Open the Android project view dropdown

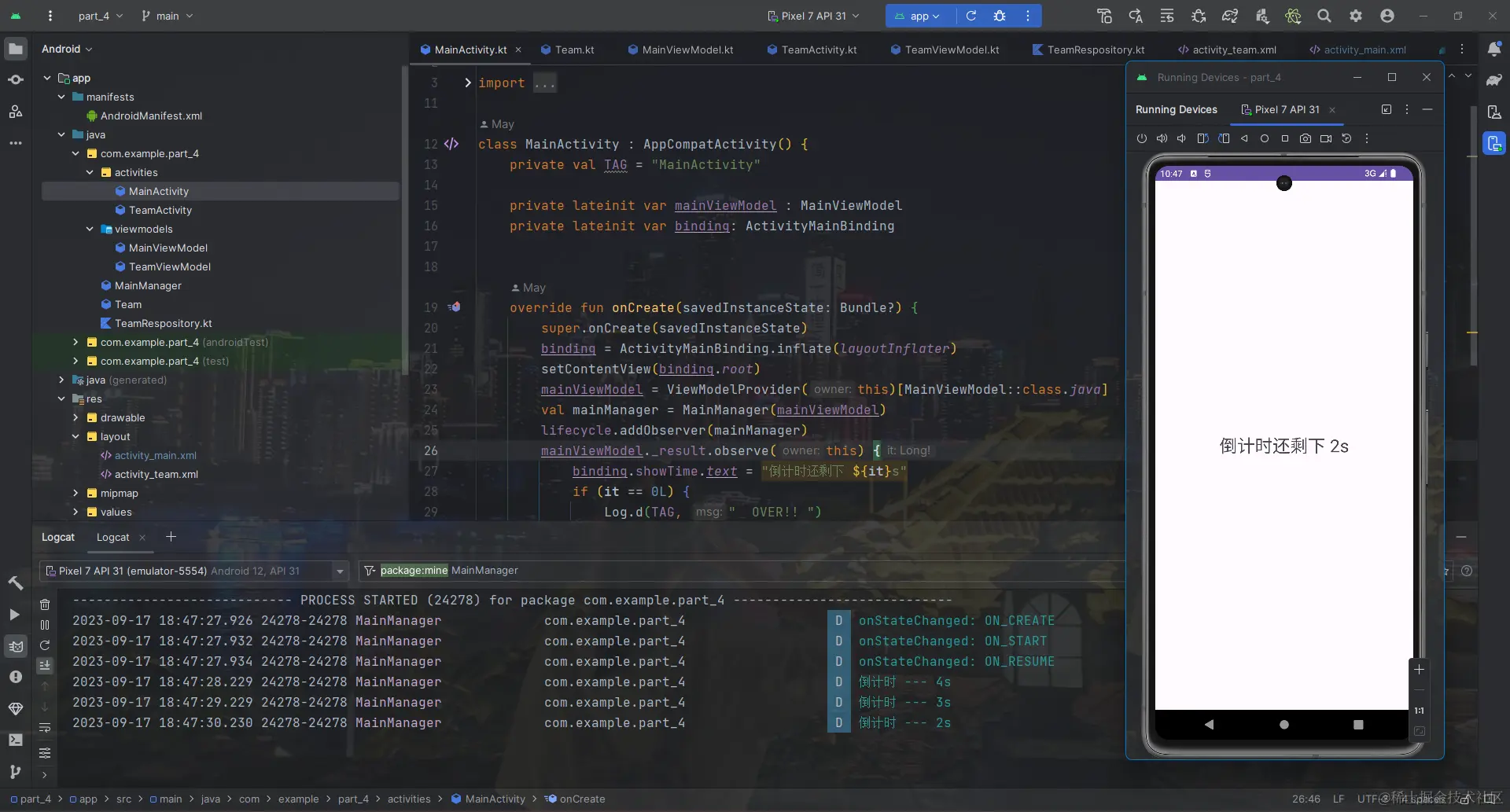click(67, 49)
